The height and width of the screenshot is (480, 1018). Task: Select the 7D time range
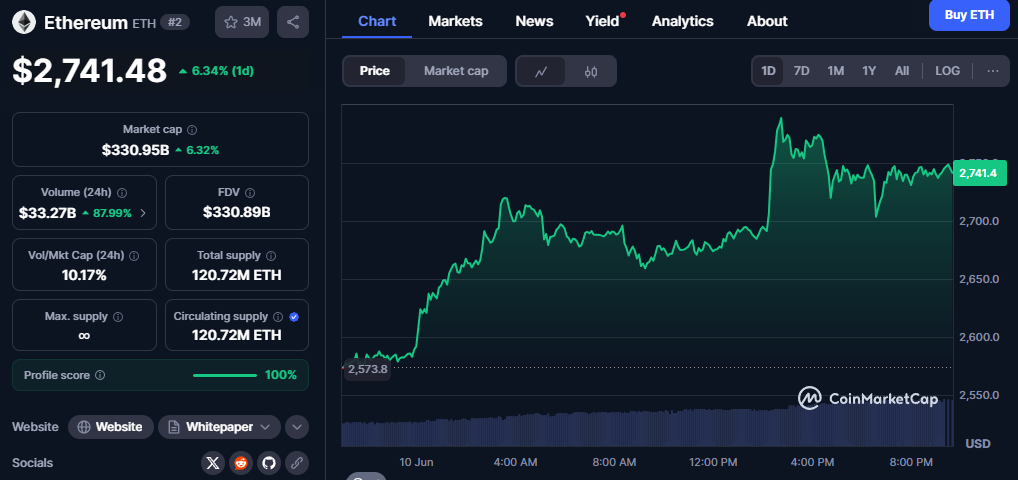point(802,71)
